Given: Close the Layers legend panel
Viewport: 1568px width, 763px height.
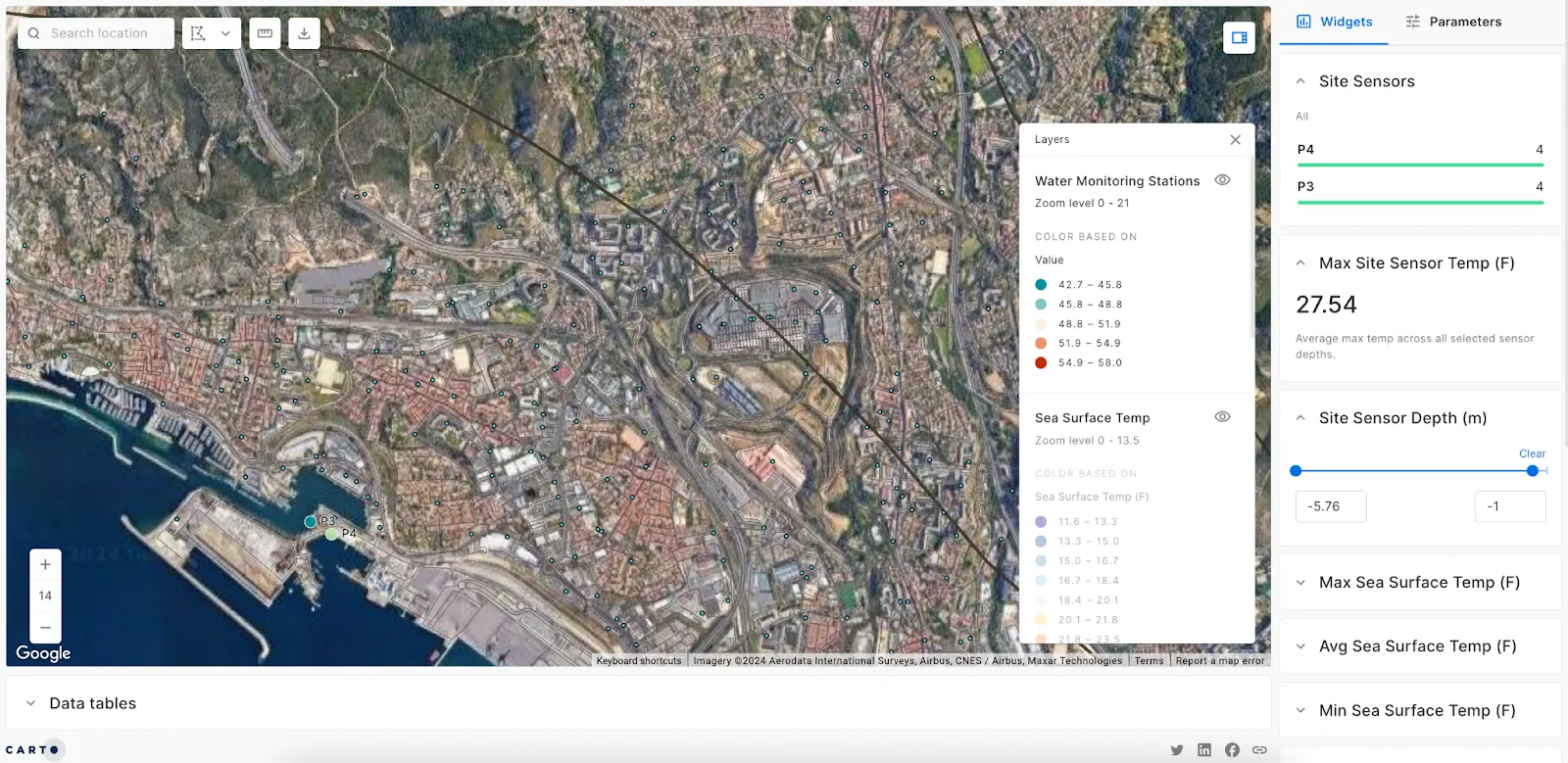Looking at the screenshot, I should click(x=1235, y=140).
